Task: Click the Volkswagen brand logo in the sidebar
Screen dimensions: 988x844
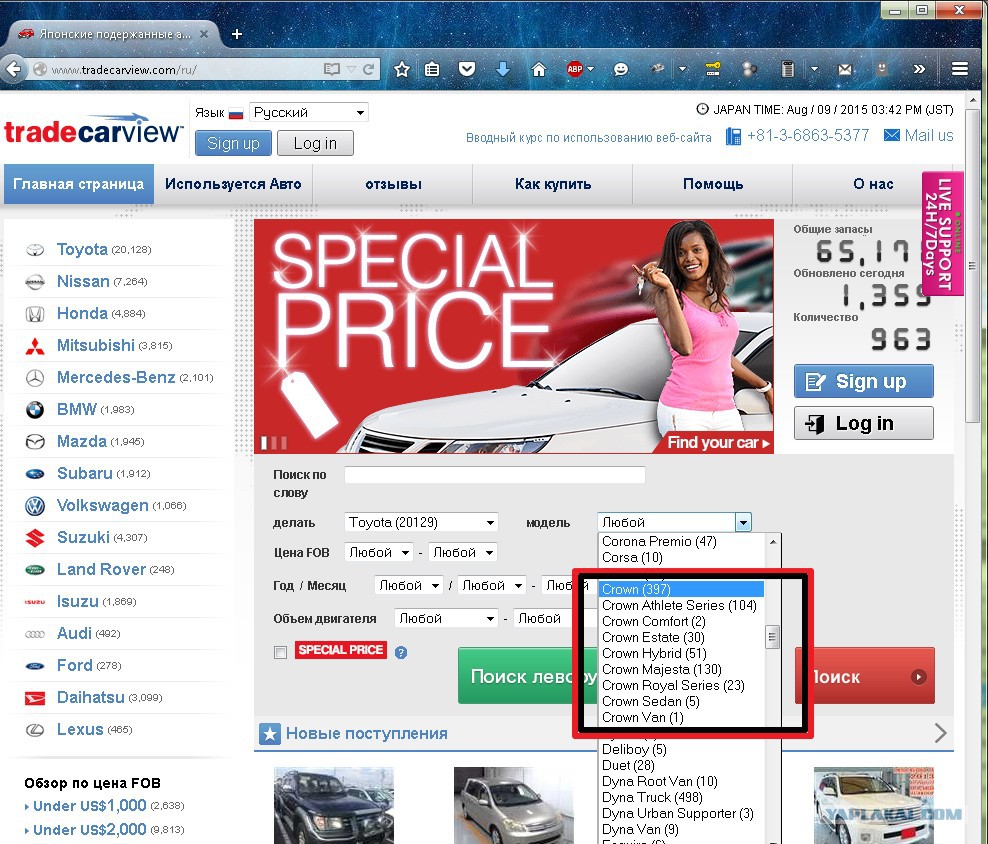Action: [35, 506]
